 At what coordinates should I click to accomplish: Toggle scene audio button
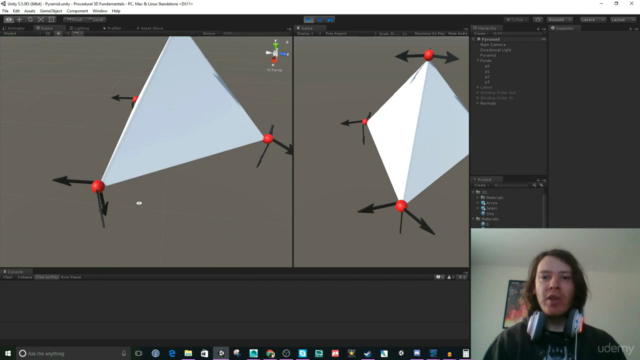[67, 33]
